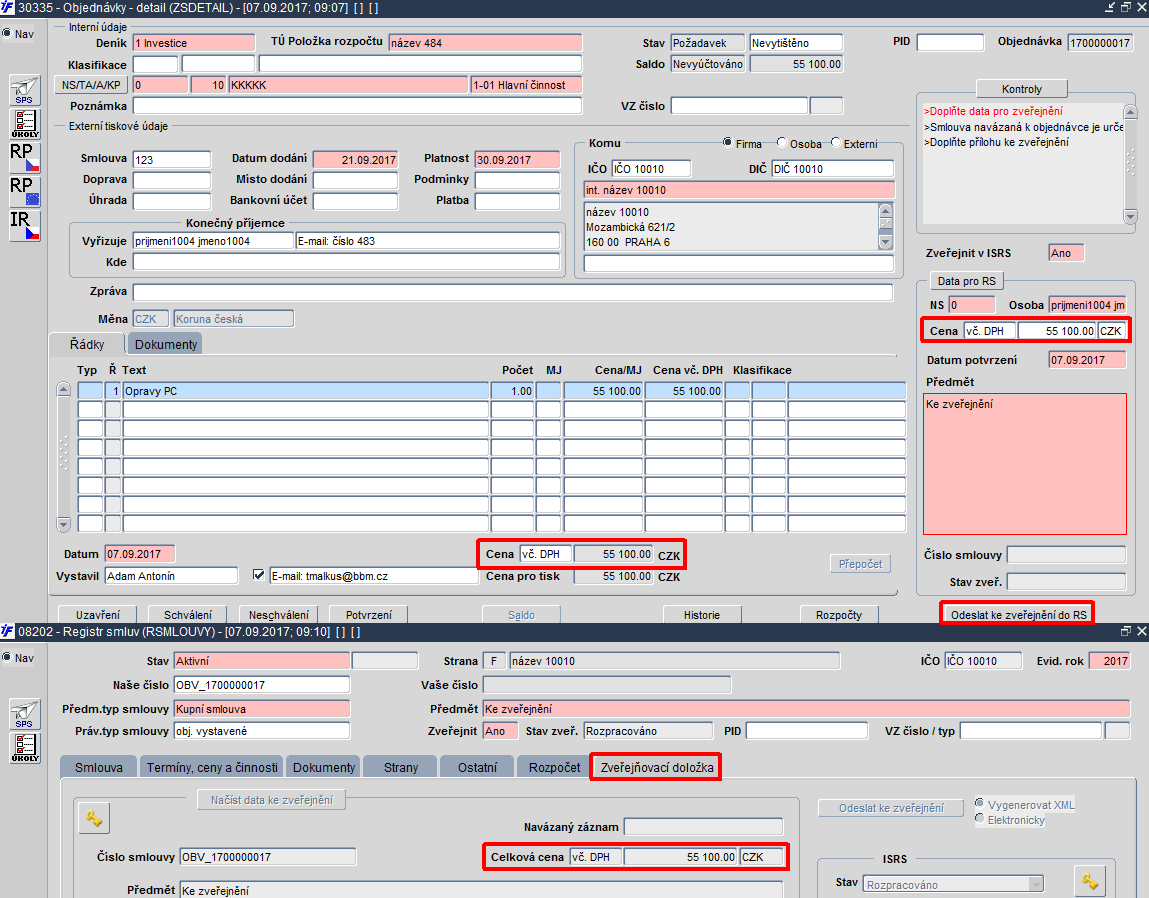Click the Vystavil field Adam Antonín
Image resolution: width=1149 pixels, height=898 pixels.
pos(171,575)
